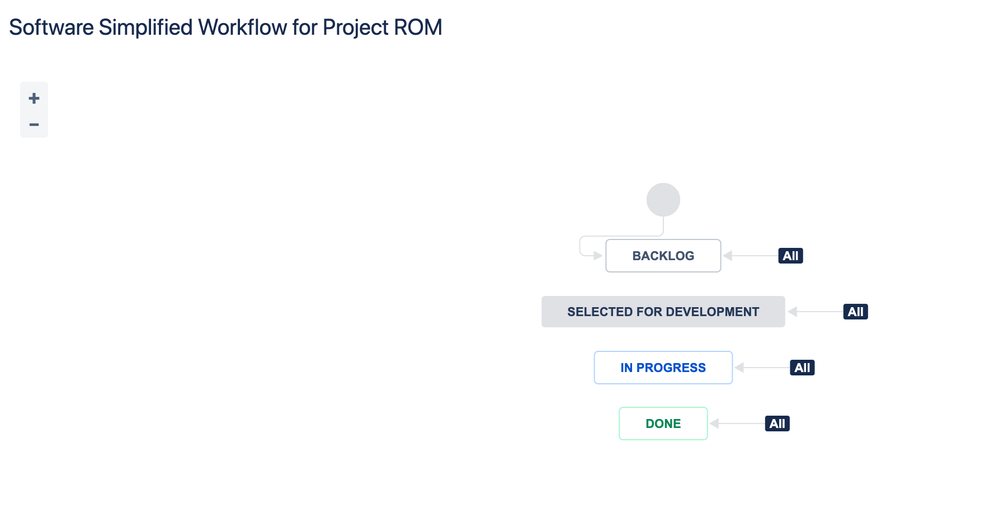This screenshot has height=517, width=999.
Task: Select the SELECTED FOR DEVELOPMENT status
Action: pyautogui.click(x=663, y=312)
